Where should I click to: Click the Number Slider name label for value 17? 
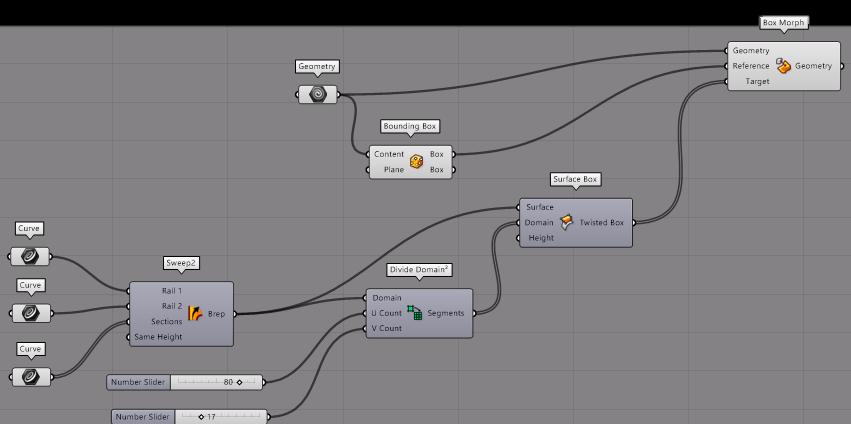(143, 416)
